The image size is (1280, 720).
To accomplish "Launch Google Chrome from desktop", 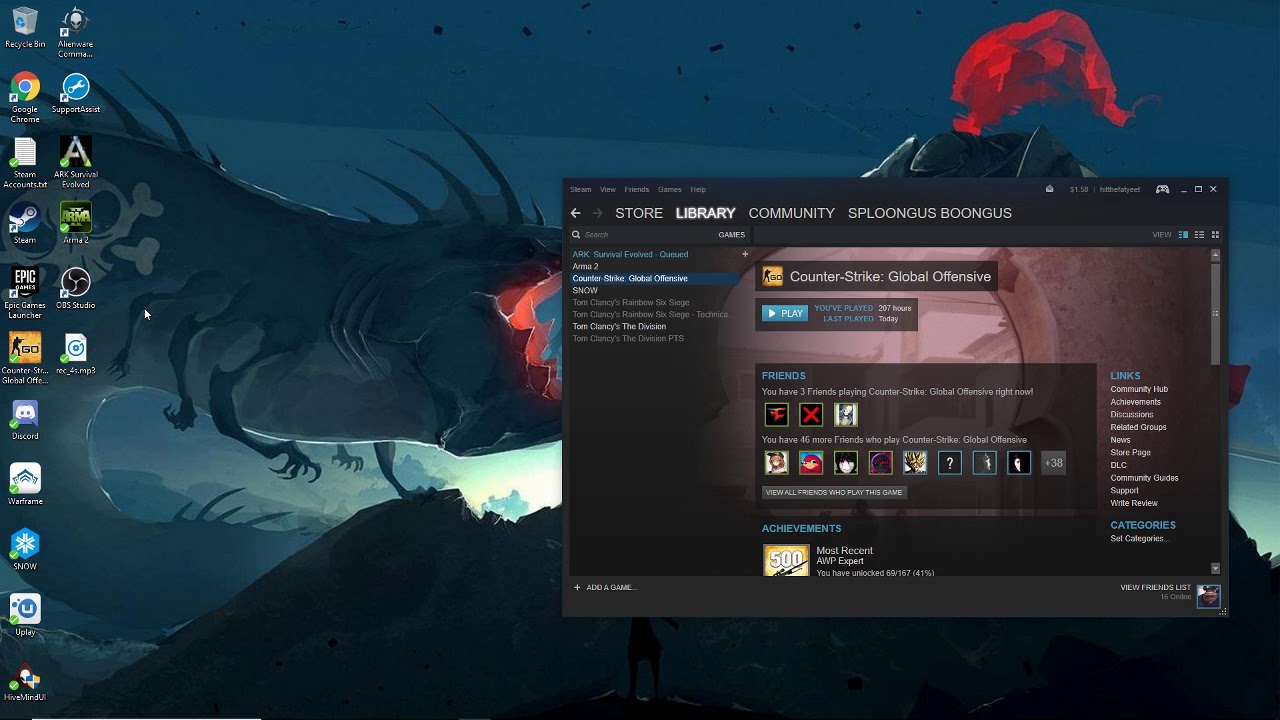I will [x=25, y=98].
